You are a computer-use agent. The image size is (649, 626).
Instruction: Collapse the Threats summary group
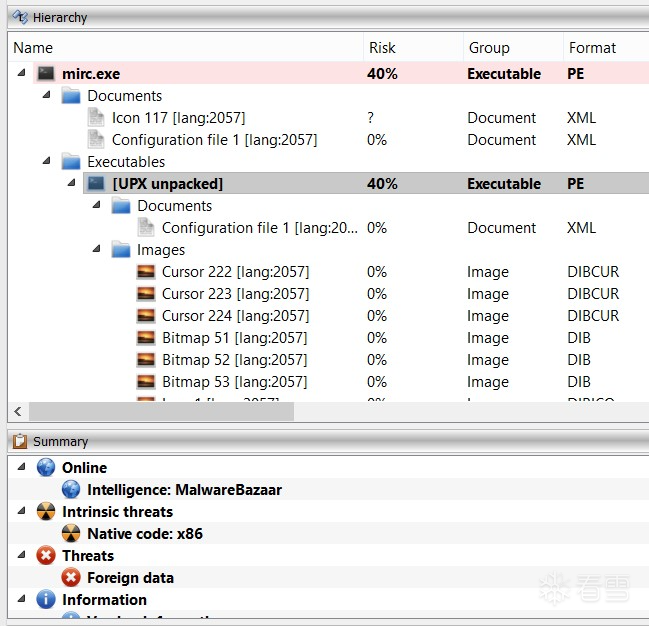coord(22,554)
